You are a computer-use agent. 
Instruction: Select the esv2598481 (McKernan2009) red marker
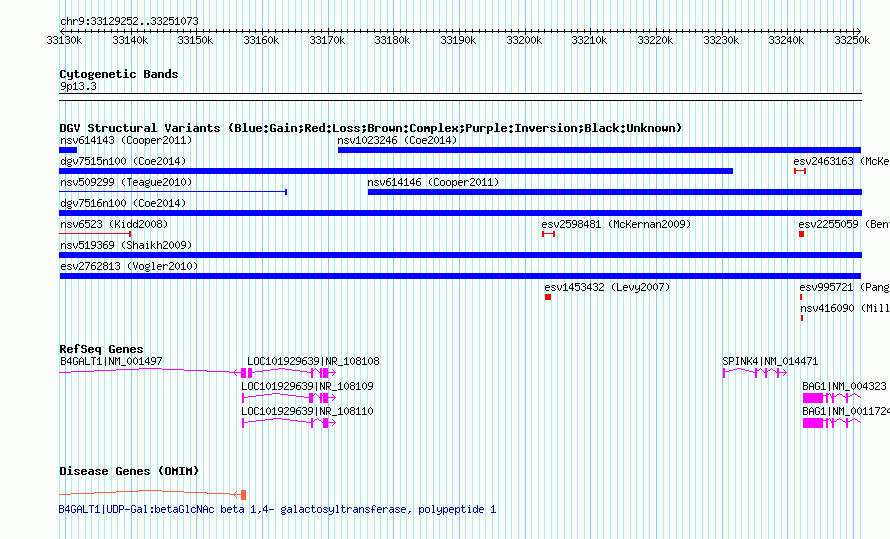[548, 234]
